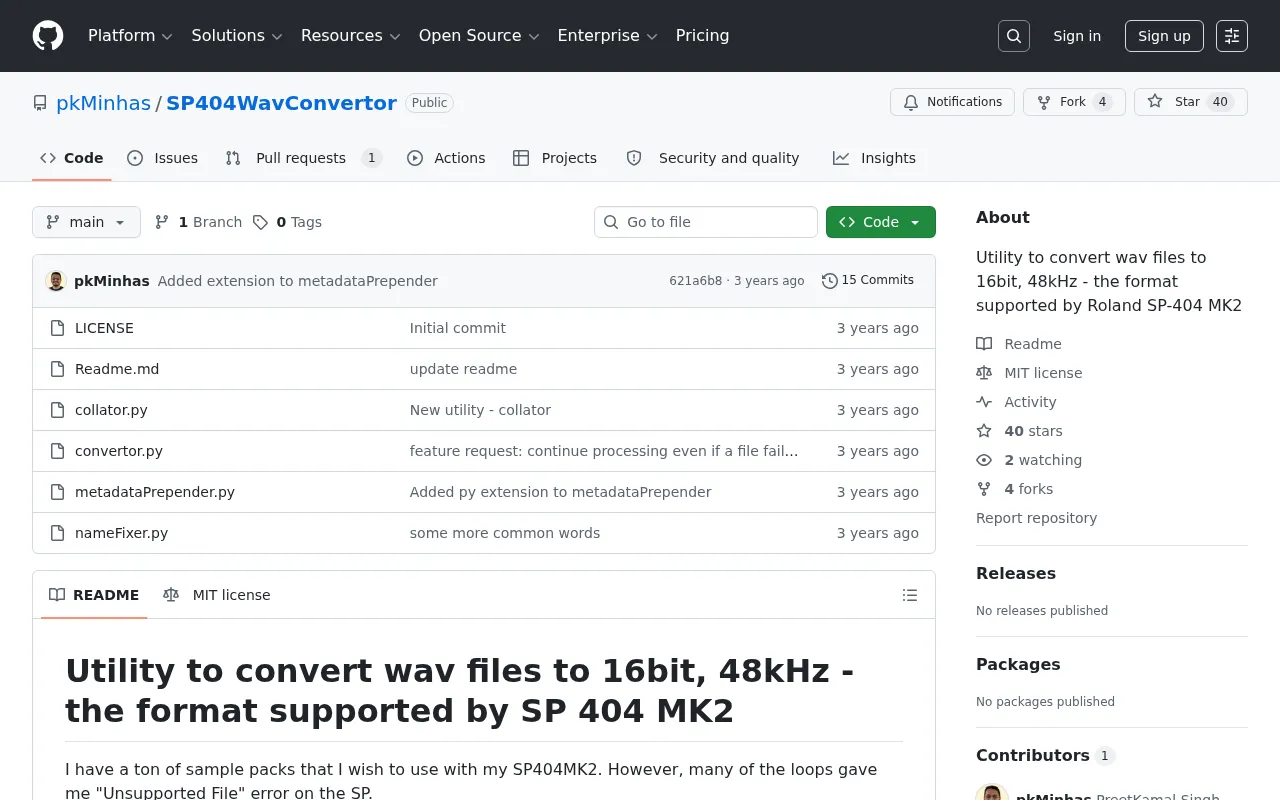Click the Go to file search field
This screenshot has width=1280, height=800.
706,222
